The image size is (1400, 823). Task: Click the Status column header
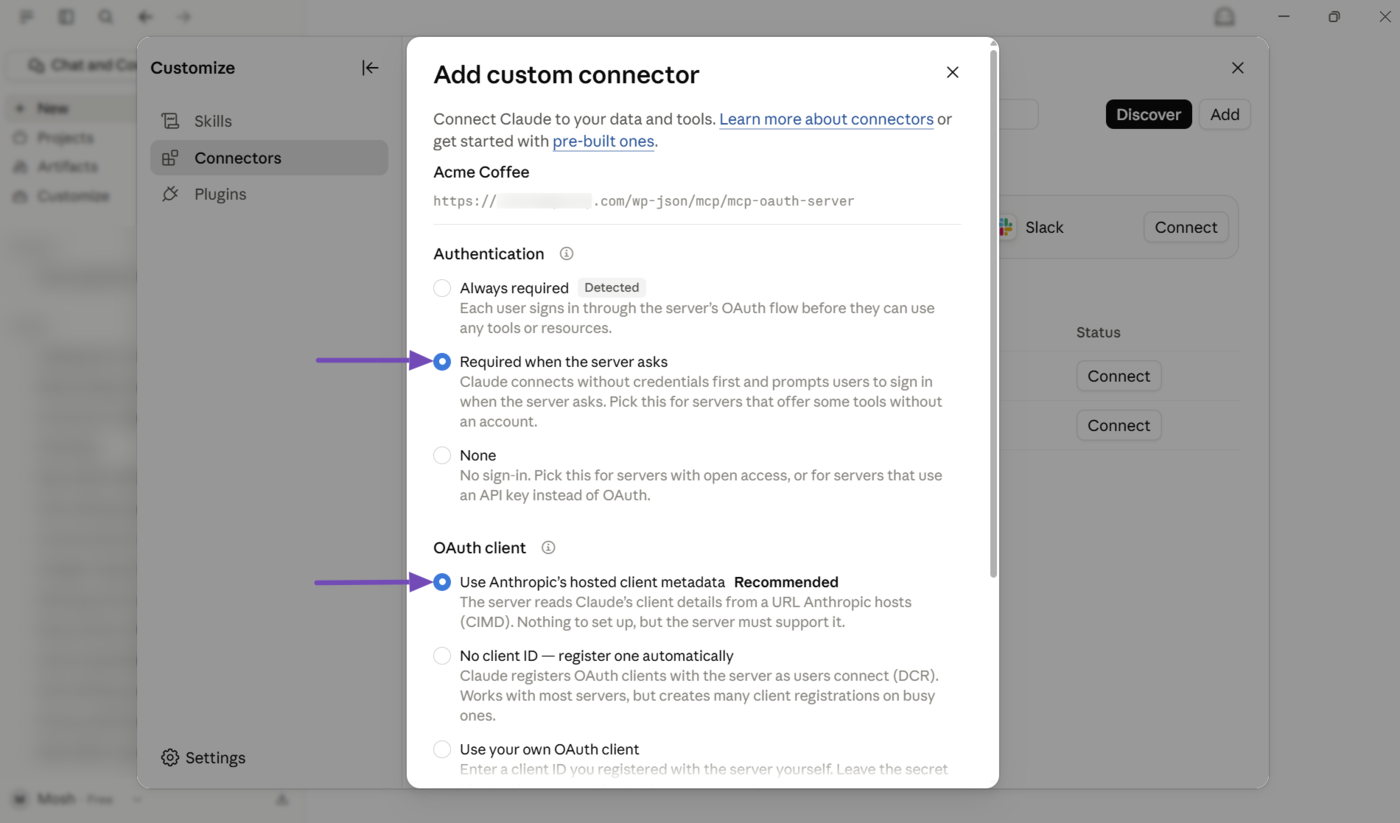[1098, 332]
